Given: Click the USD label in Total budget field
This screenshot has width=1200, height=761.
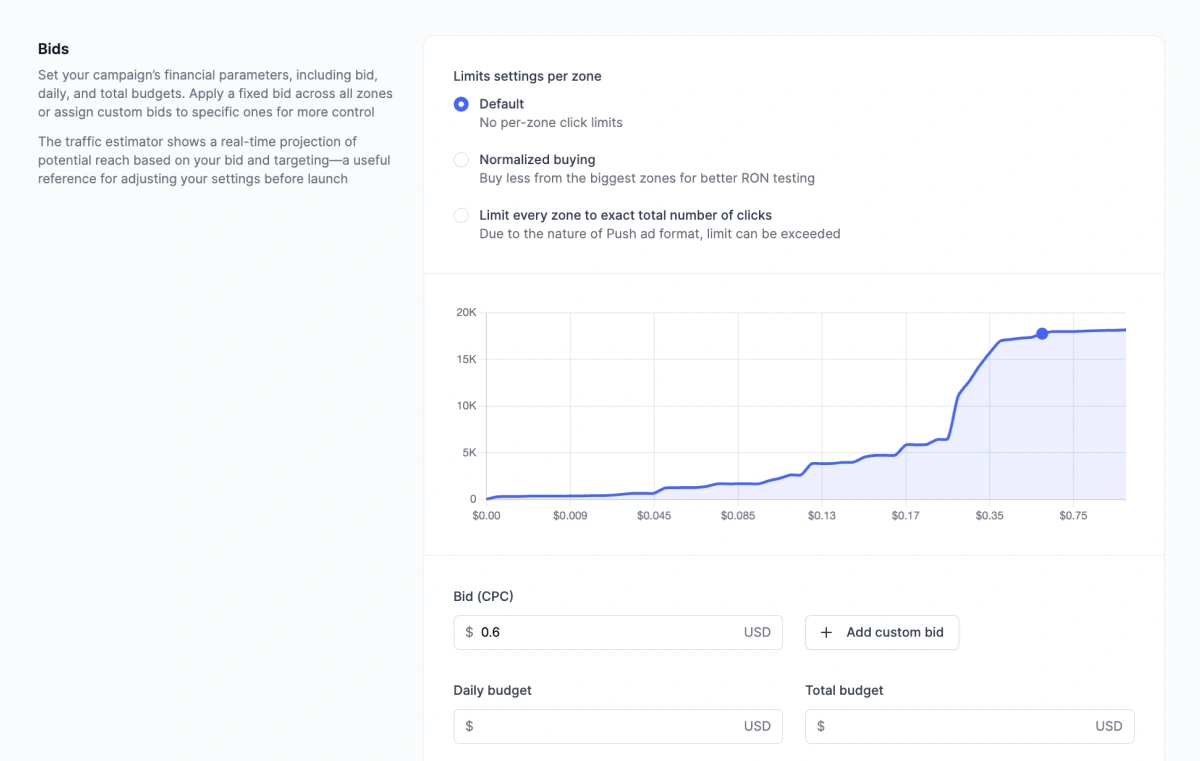Looking at the screenshot, I should pos(1109,726).
